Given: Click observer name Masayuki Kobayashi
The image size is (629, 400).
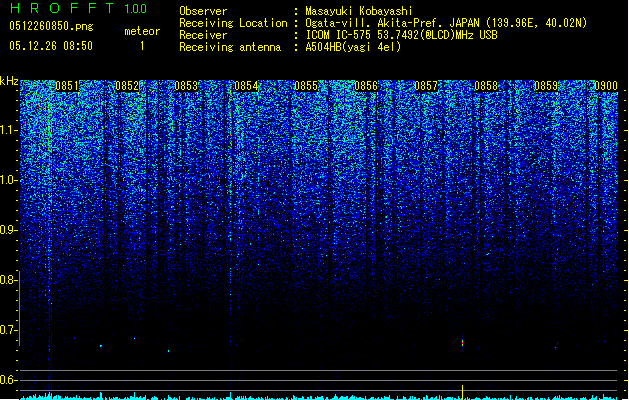Looking at the screenshot, I should click(x=359, y=11).
